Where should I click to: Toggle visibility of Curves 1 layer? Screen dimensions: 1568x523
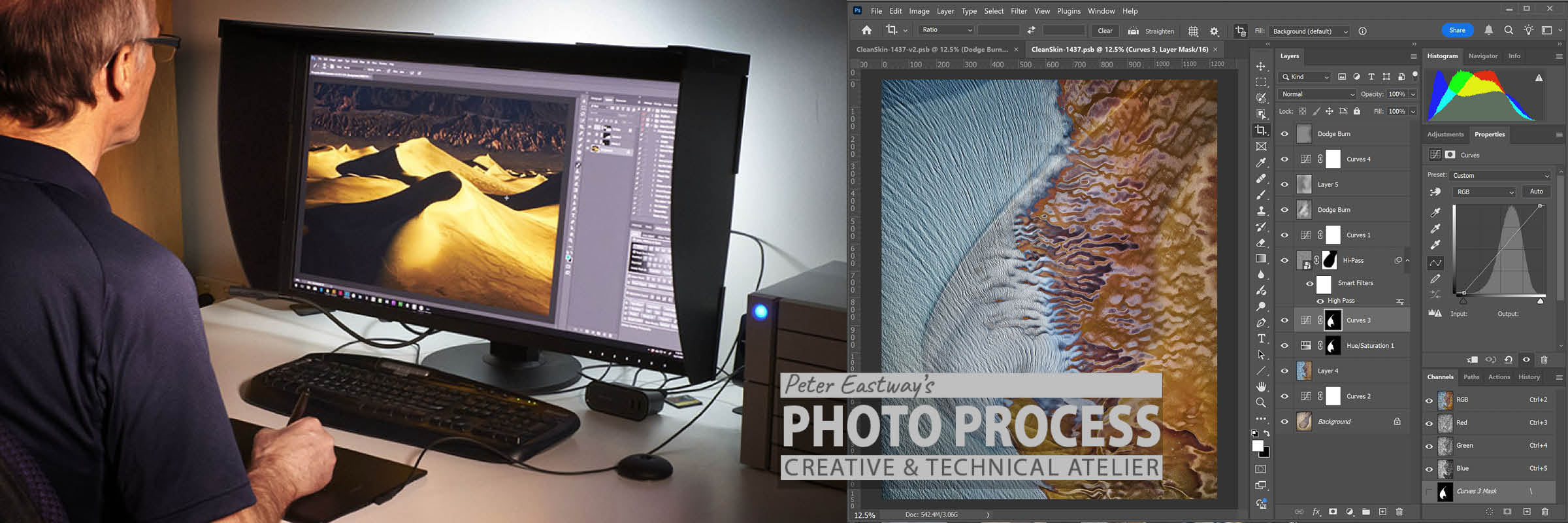[1284, 235]
